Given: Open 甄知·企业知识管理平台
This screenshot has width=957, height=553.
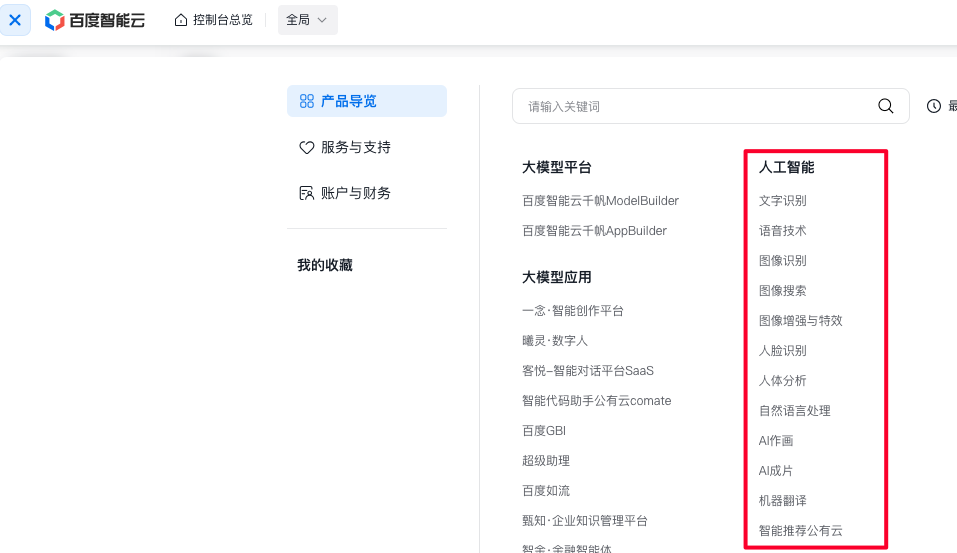Looking at the screenshot, I should click(x=585, y=521).
